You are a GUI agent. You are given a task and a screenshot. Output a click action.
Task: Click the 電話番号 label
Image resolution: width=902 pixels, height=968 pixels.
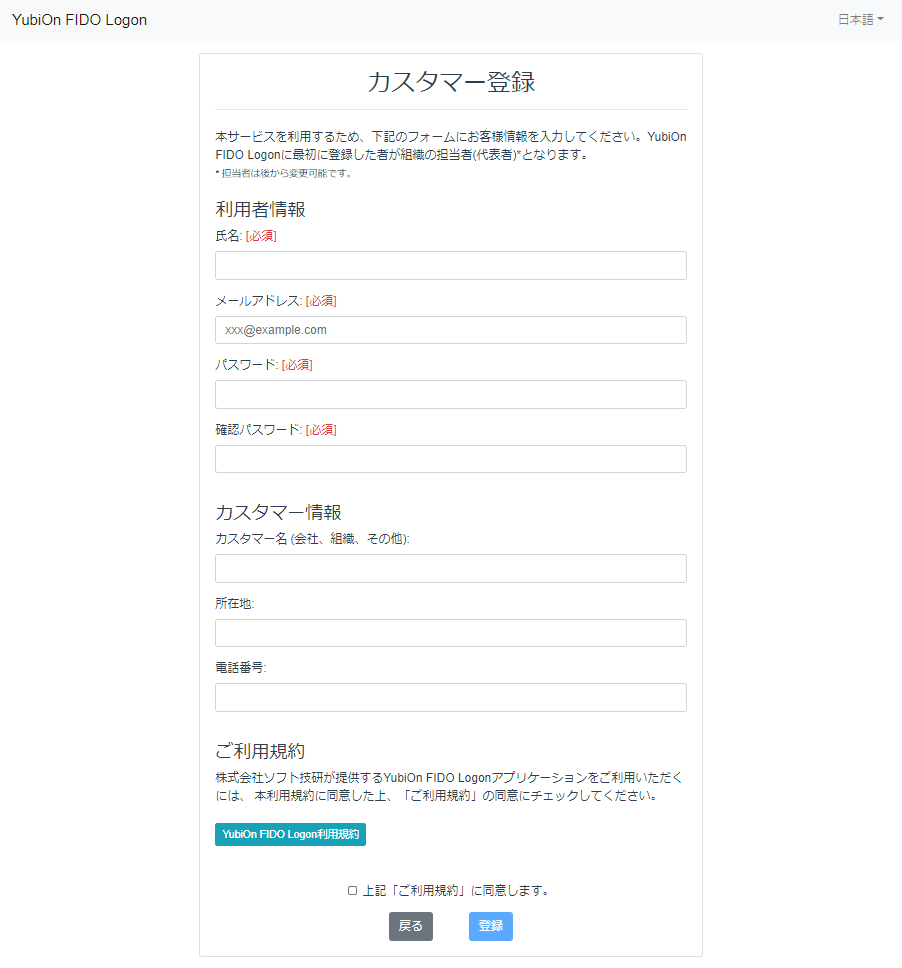(240, 668)
